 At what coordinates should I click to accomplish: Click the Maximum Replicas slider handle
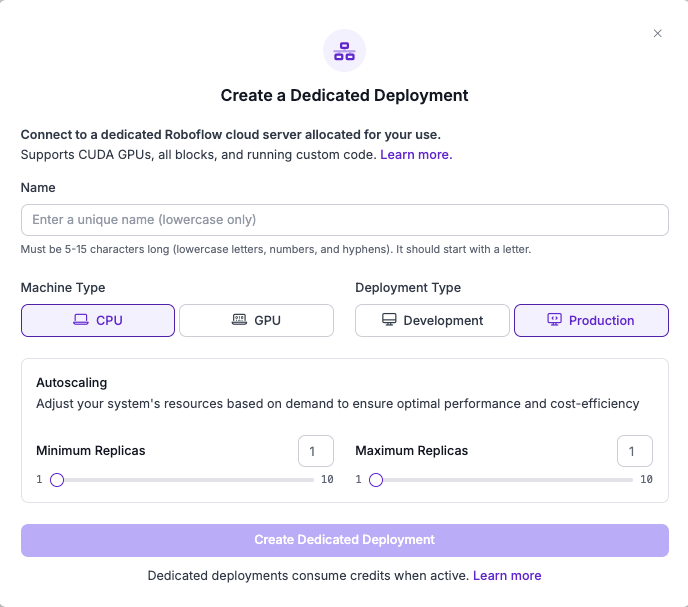(376, 480)
